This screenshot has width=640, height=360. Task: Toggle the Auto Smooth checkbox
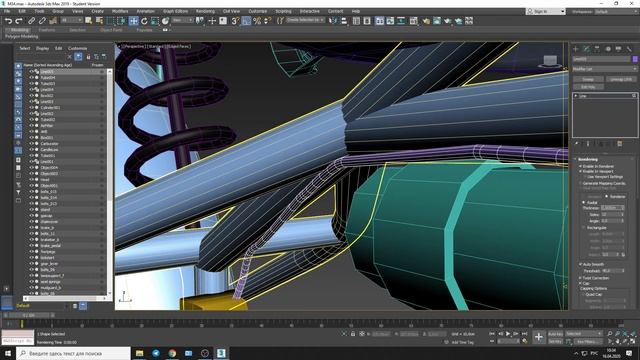click(x=580, y=264)
